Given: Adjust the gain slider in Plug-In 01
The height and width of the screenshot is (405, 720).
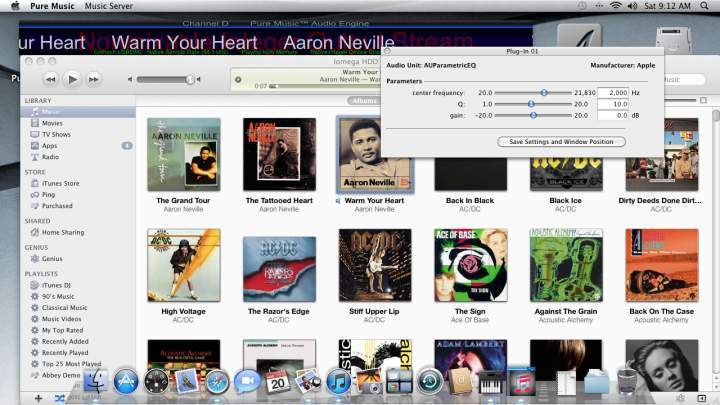Looking at the screenshot, I should click(x=533, y=116).
